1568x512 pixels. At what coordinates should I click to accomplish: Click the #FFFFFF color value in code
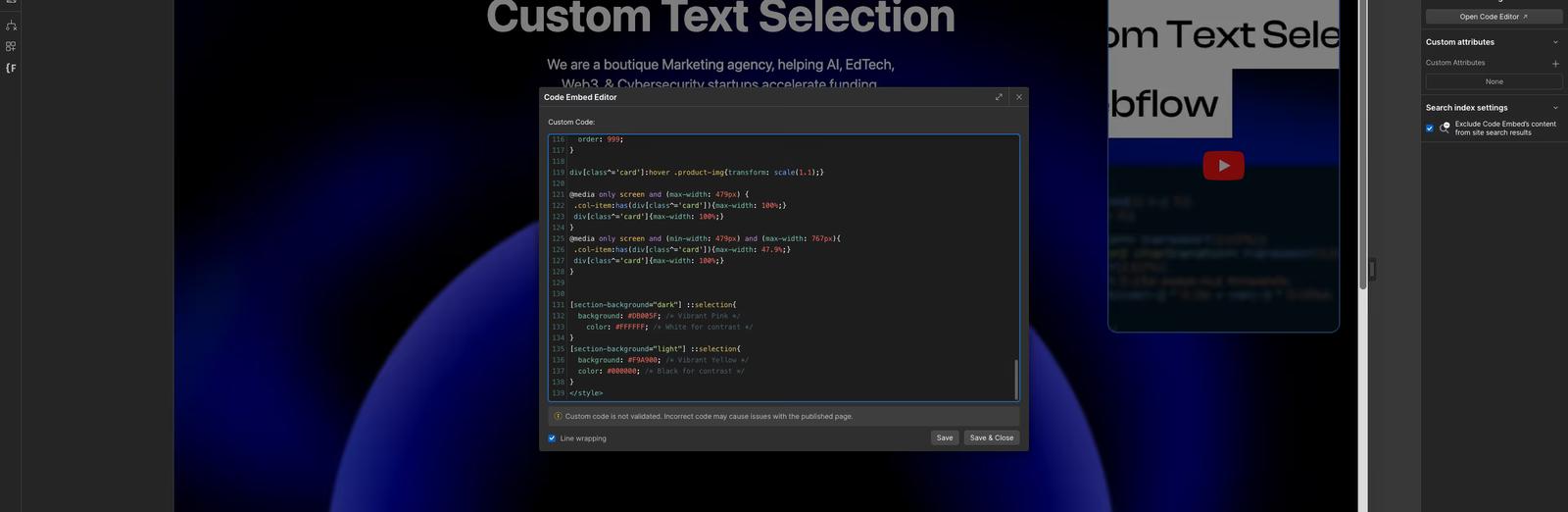[x=632, y=327]
